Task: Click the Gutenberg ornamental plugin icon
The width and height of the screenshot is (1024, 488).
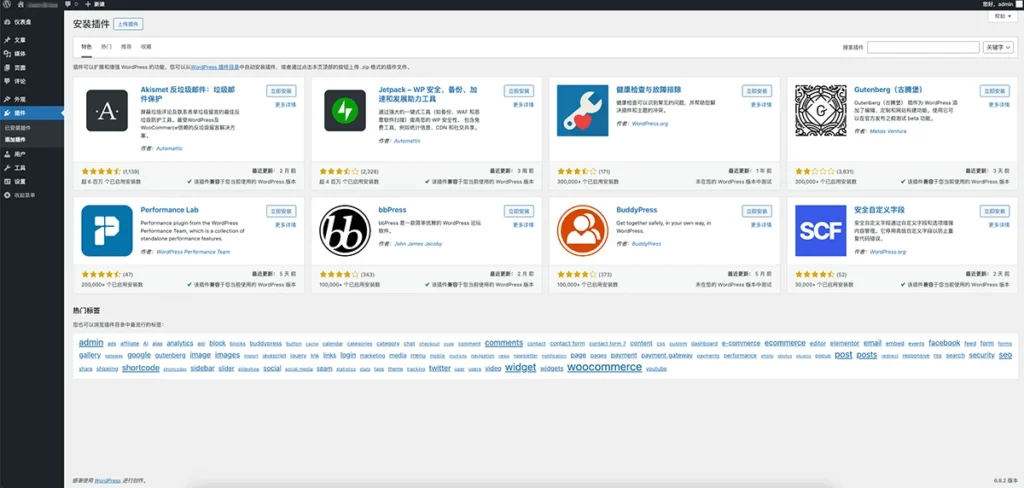Action: coord(821,110)
